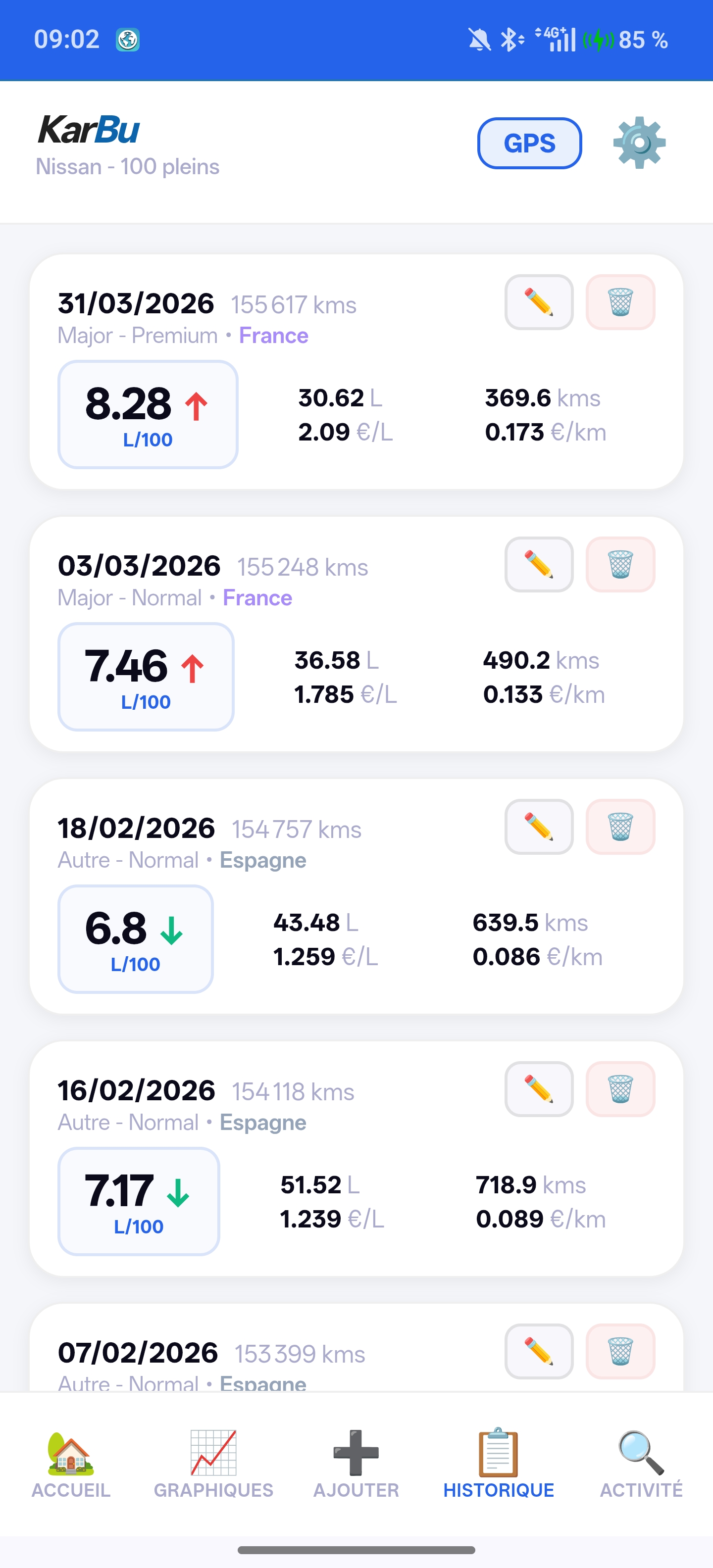Delete the 31/03/2026 fill-up entry

pos(620,302)
